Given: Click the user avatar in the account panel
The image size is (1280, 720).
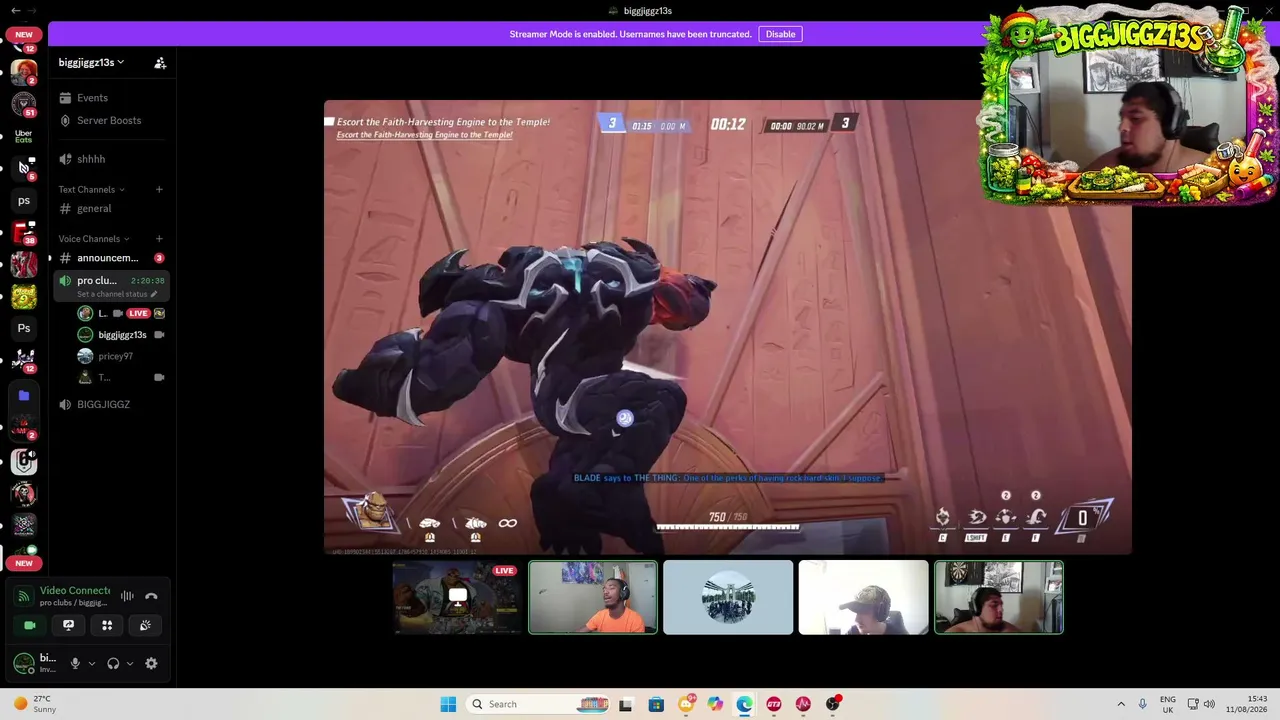Looking at the screenshot, I should 23,663.
